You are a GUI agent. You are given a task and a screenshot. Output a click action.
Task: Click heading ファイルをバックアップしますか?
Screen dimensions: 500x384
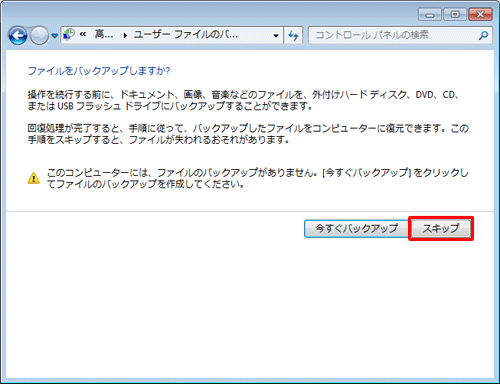pyautogui.click(x=99, y=71)
